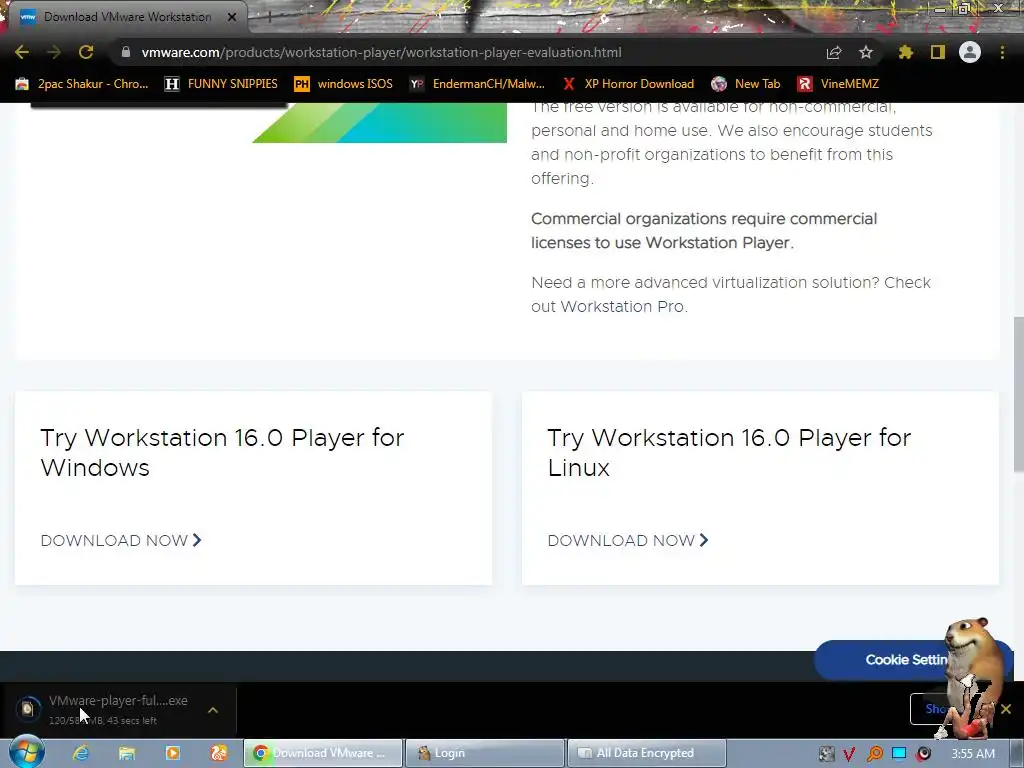Switch to the Chrome Download VMware taskbar button
Screen dimensions: 1024x768
[x=323, y=753]
